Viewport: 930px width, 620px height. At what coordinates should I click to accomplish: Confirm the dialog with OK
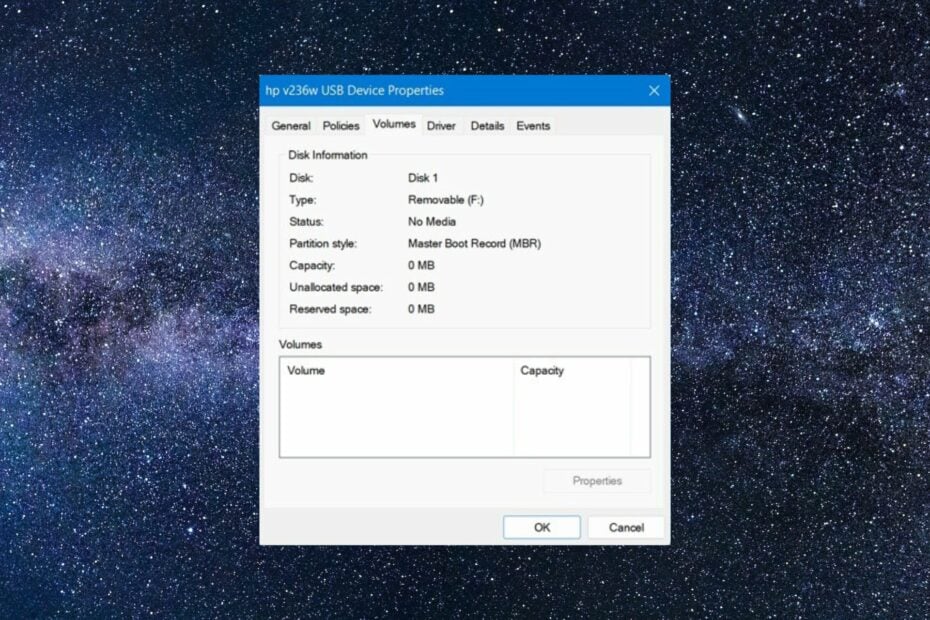(x=541, y=527)
